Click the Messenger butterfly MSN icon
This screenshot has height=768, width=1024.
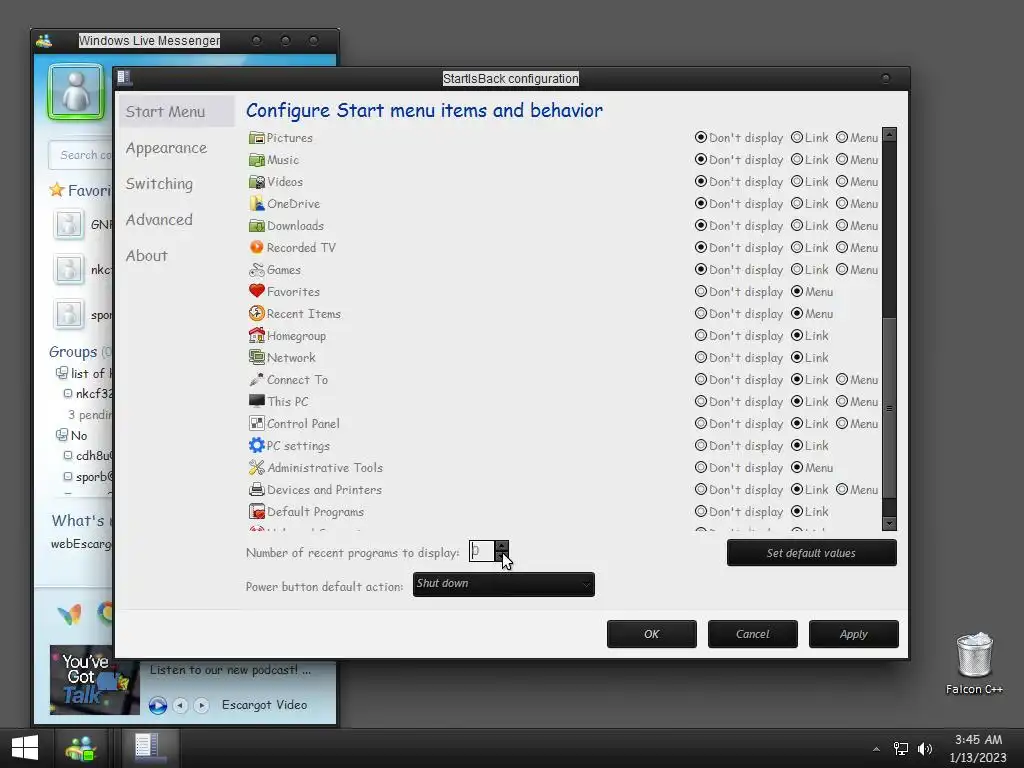pyautogui.click(x=69, y=614)
